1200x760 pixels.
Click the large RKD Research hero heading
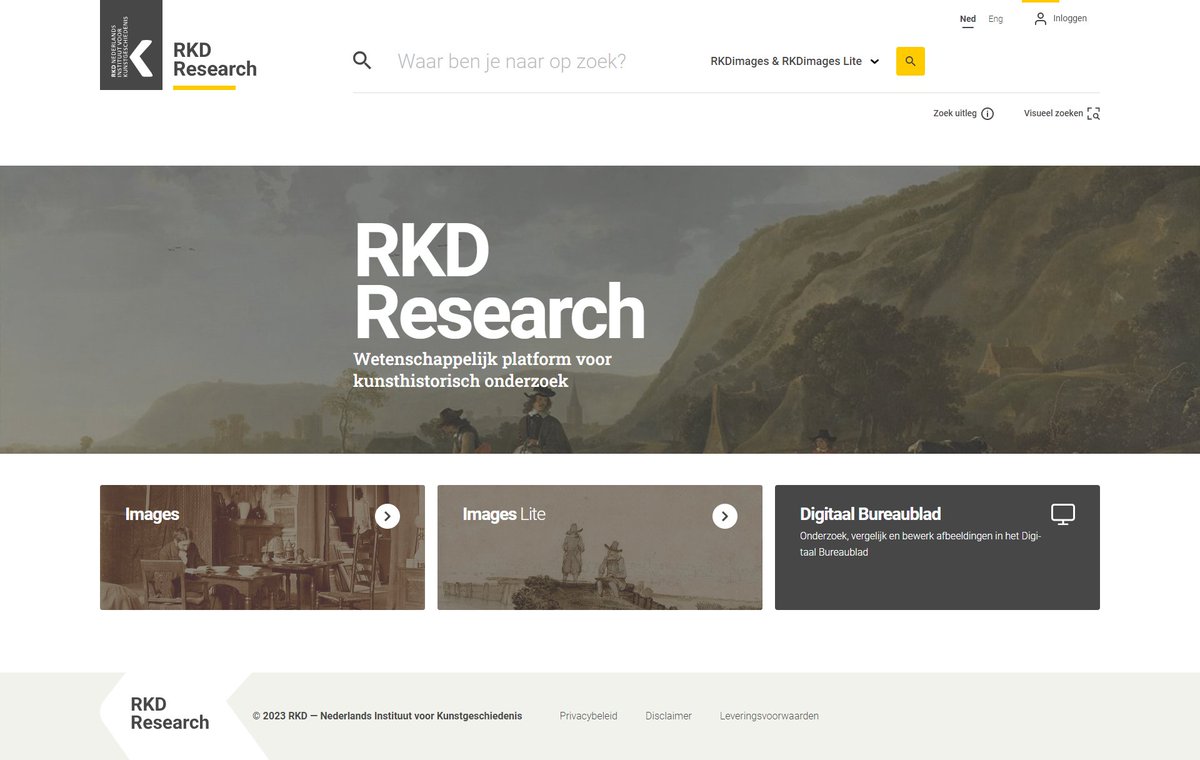(x=499, y=282)
